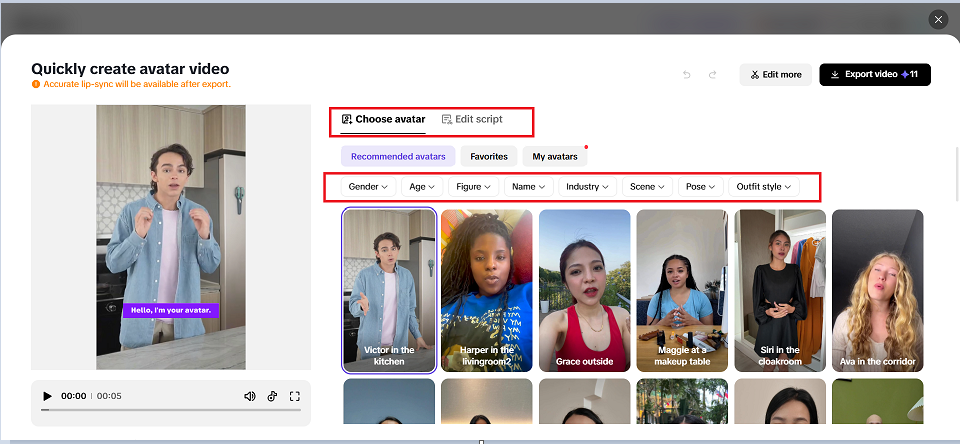Select the Choose avatar tab
960x444 pixels.
[x=383, y=119]
